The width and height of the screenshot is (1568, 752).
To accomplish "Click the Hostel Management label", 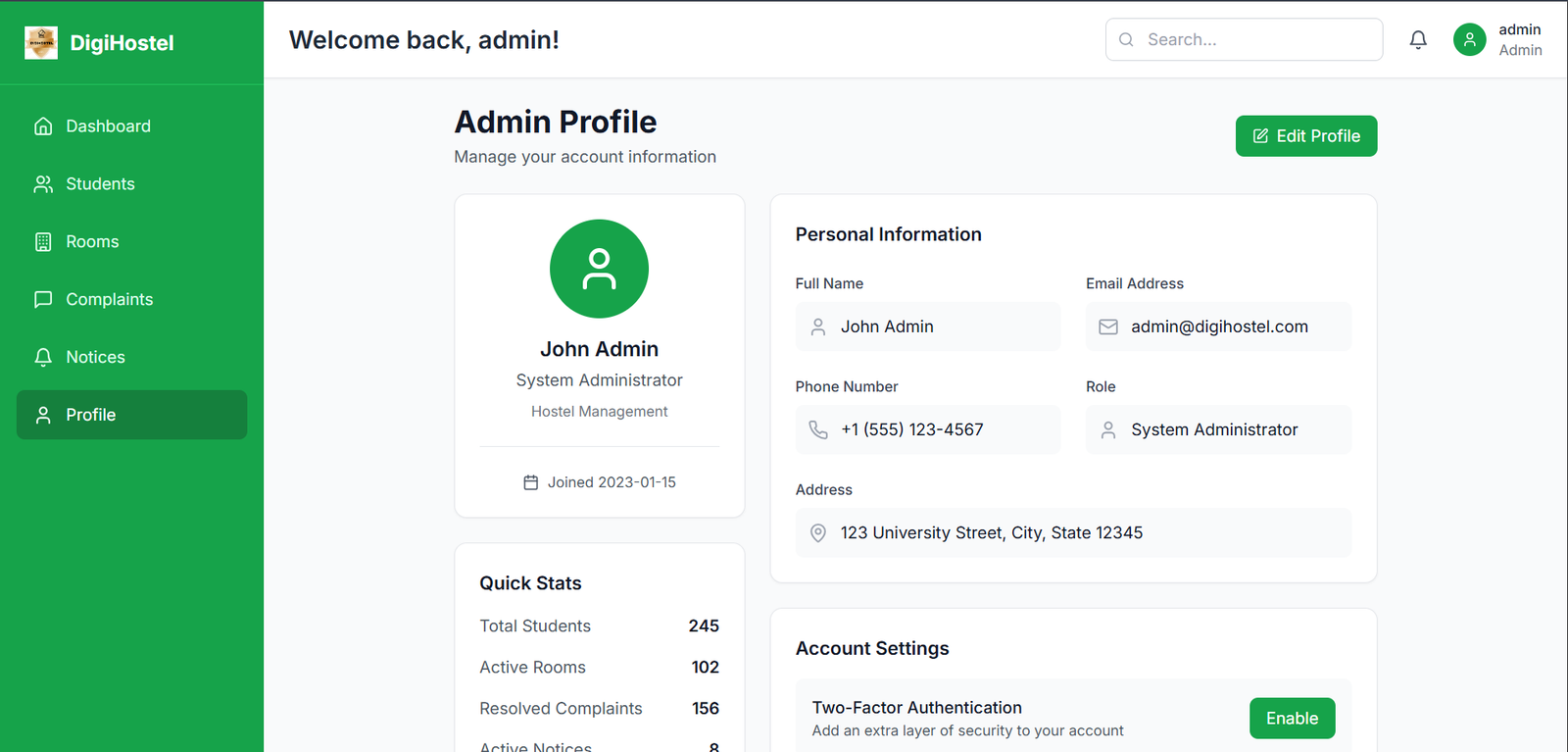I will (599, 412).
